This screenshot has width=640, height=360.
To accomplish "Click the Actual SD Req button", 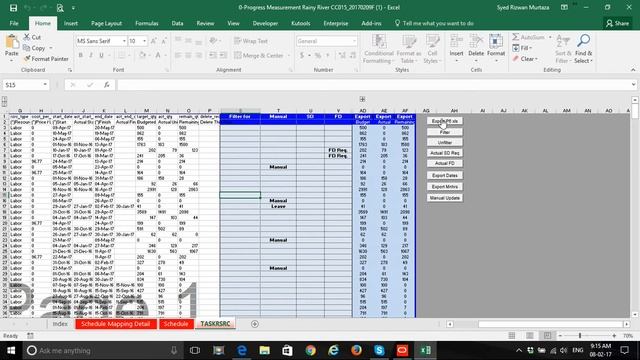I will pyautogui.click(x=444, y=153).
